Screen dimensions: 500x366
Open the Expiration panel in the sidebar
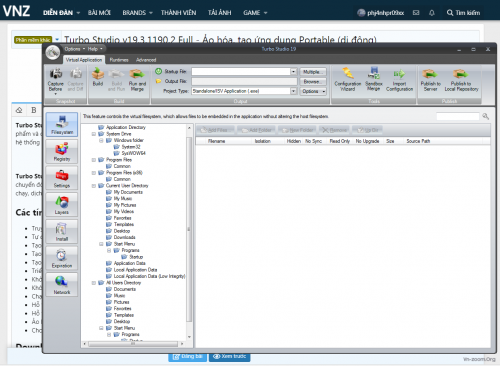[62, 258]
